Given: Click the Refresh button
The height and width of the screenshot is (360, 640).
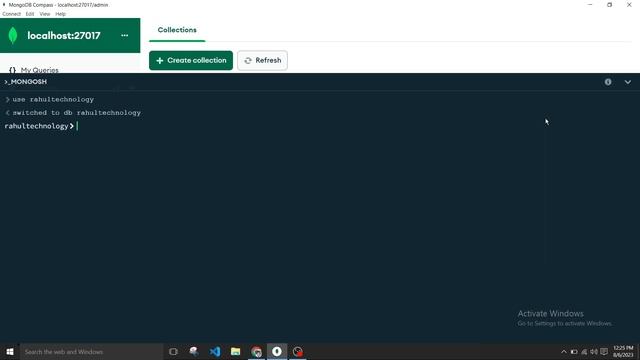Looking at the screenshot, I should (262, 60).
